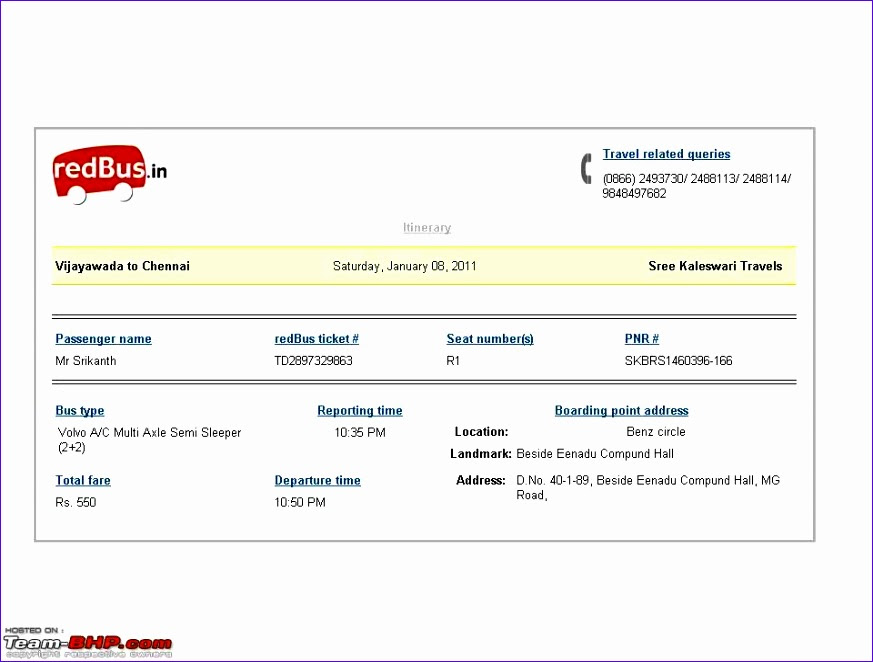Click passenger name Mr Srikanth
Screen dimensions: 873x662
[86, 361]
